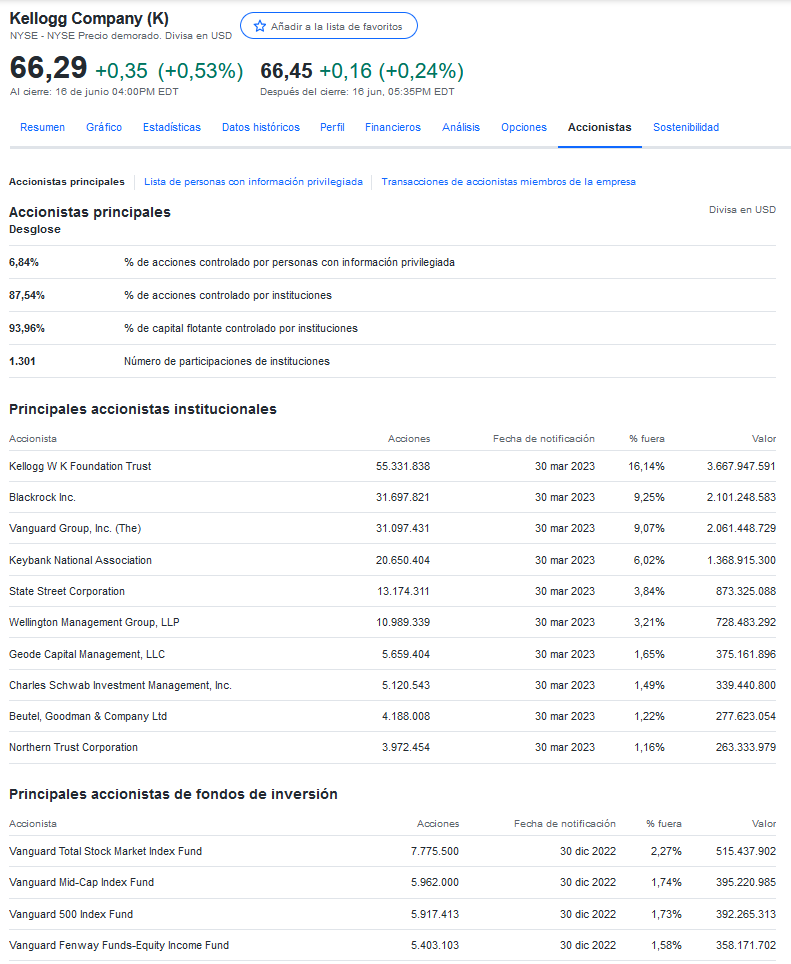Viewport: 791px width, 964px height.
Task: Switch to the Opciones tab
Action: pos(524,127)
